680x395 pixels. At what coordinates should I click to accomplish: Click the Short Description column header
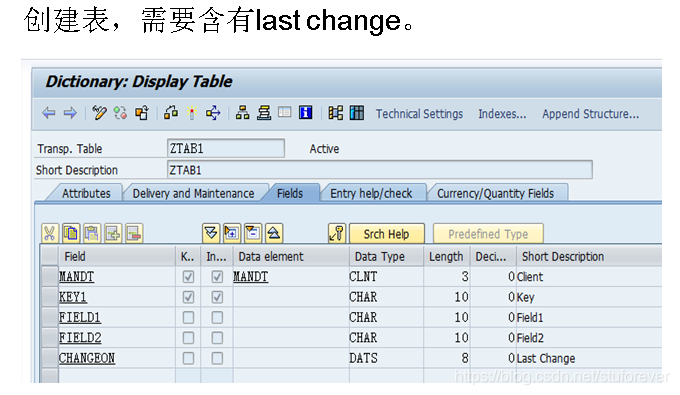[589, 257]
